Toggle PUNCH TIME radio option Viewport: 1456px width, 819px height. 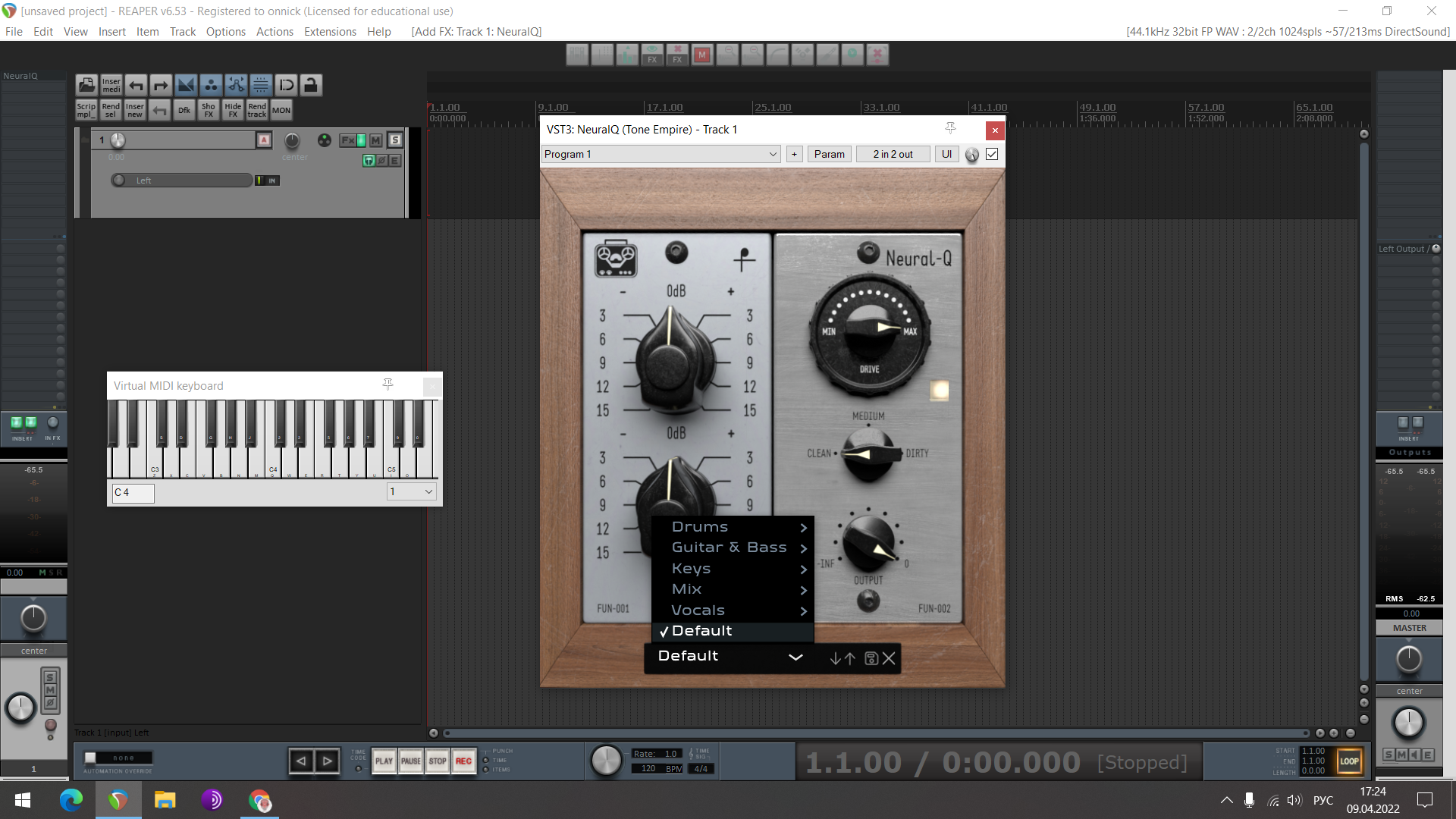point(486,761)
